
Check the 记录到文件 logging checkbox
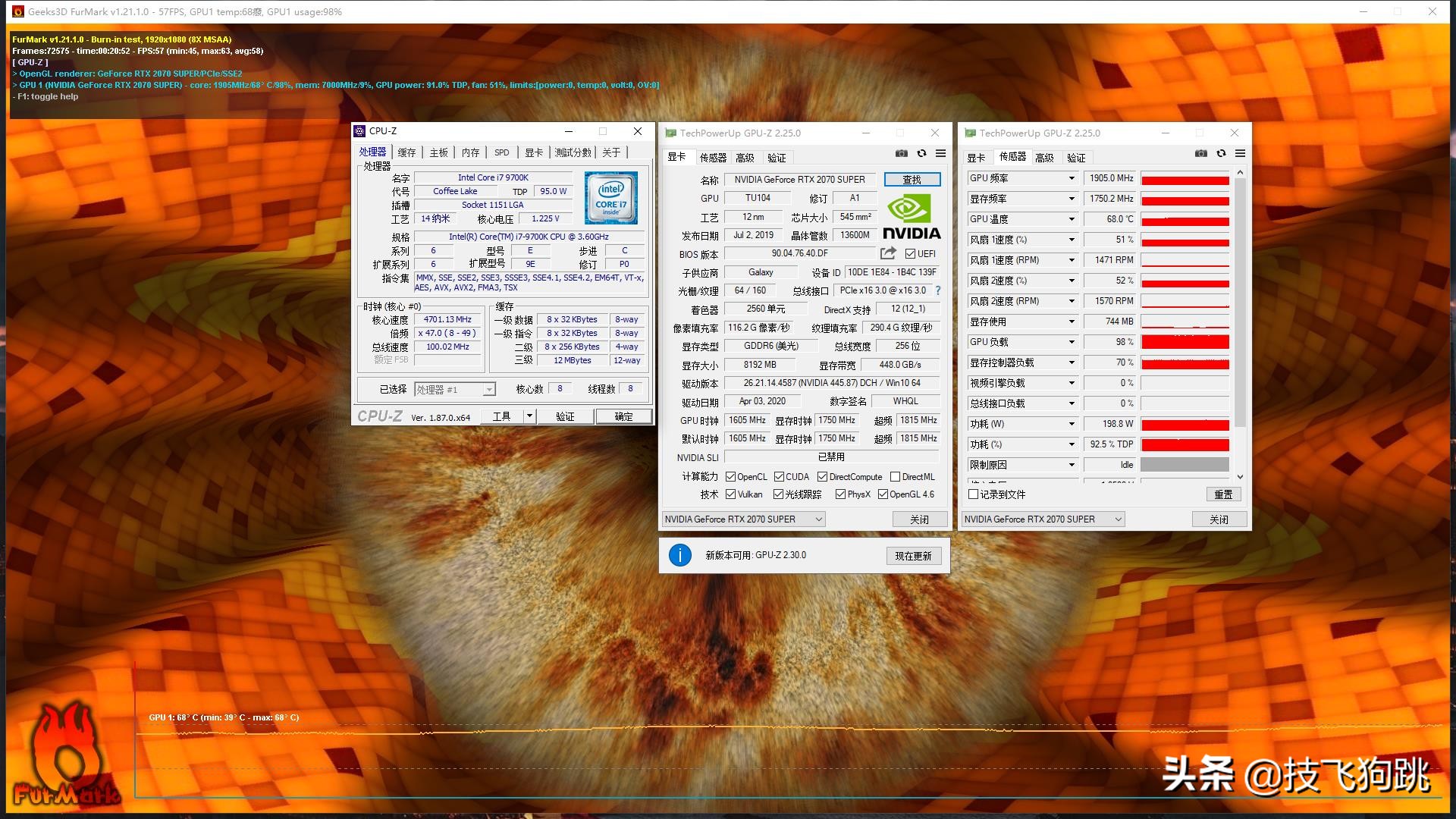pyautogui.click(x=974, y=494)
